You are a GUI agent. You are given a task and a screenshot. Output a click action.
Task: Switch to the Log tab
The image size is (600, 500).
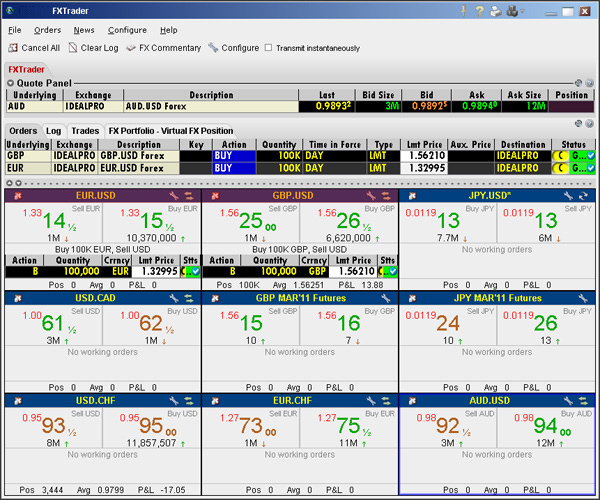pos(54,131)
